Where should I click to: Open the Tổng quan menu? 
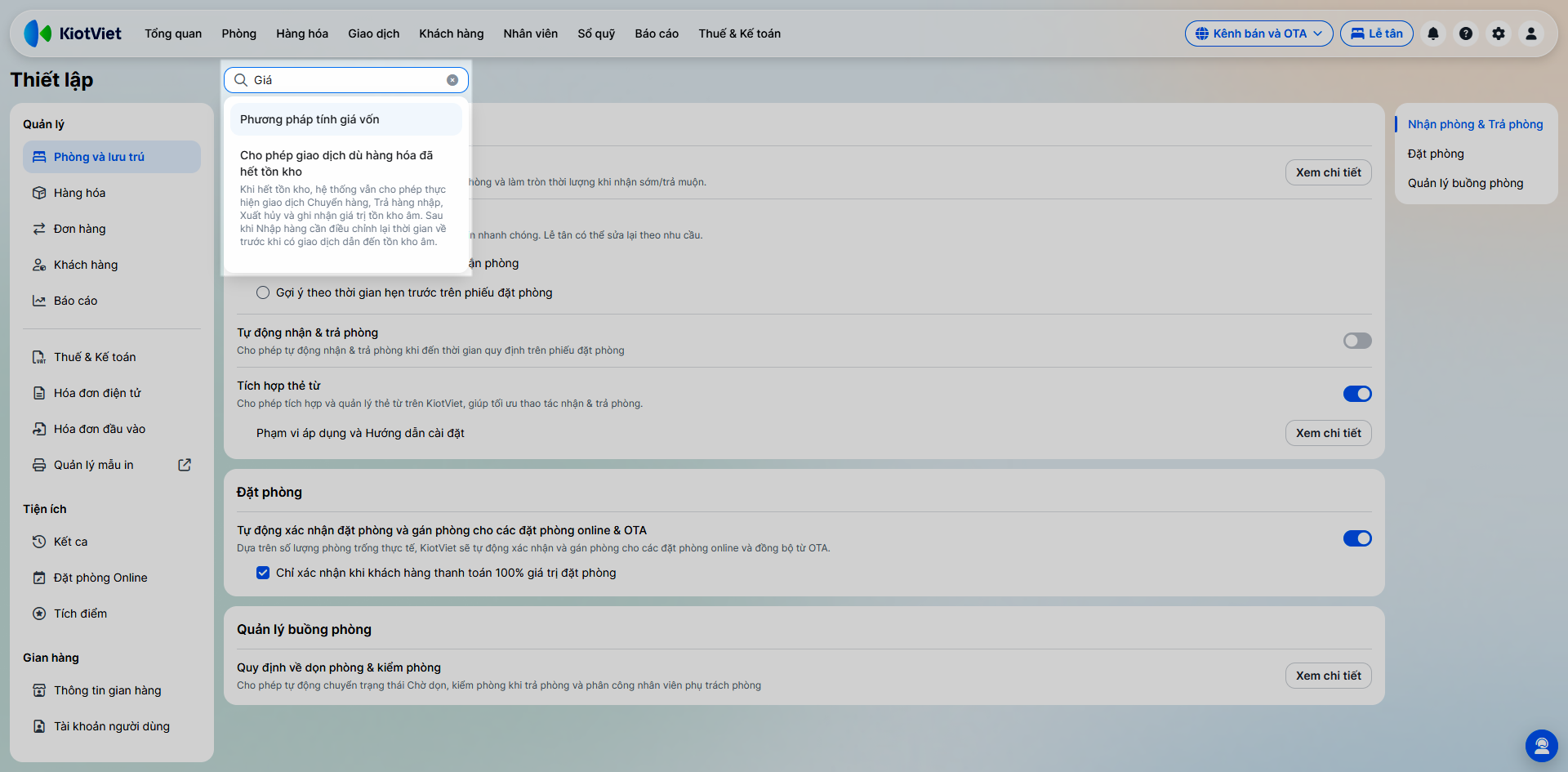point(173,33)
